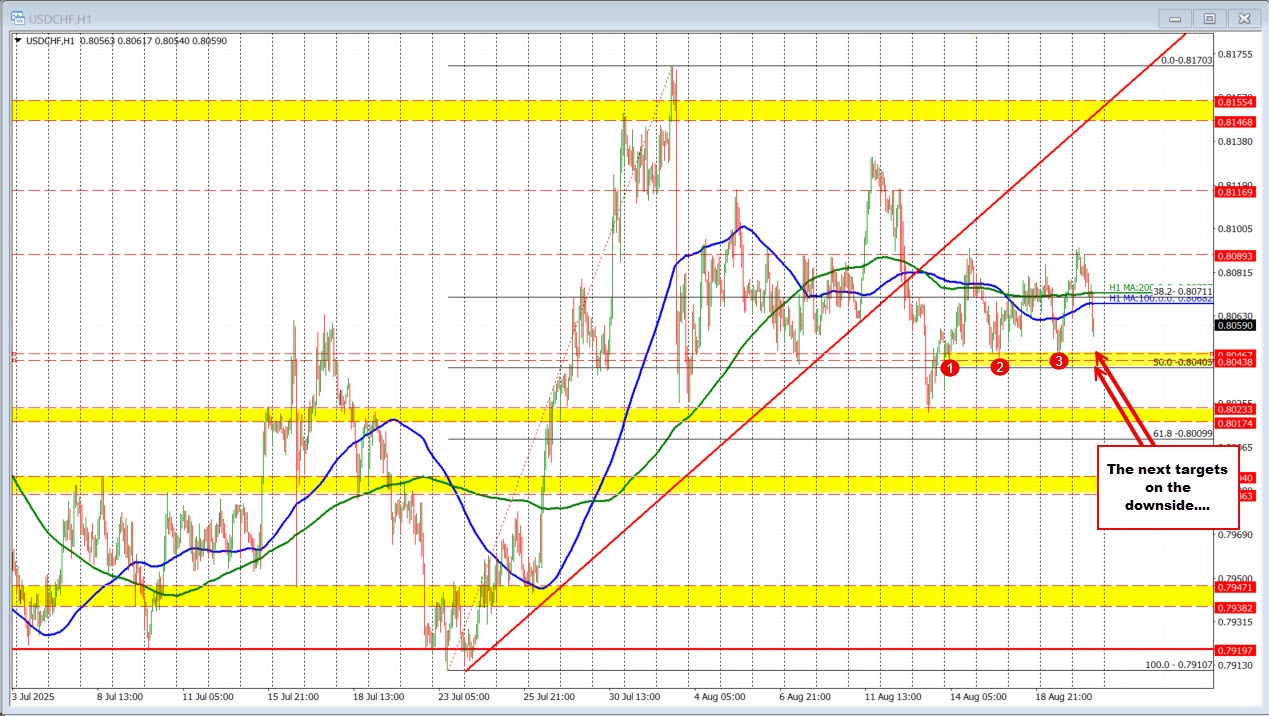Click the 50.0 Fibonacci level label 0.80405
The height and width of the screenshot is (716, 1269).
[1182, 363]
